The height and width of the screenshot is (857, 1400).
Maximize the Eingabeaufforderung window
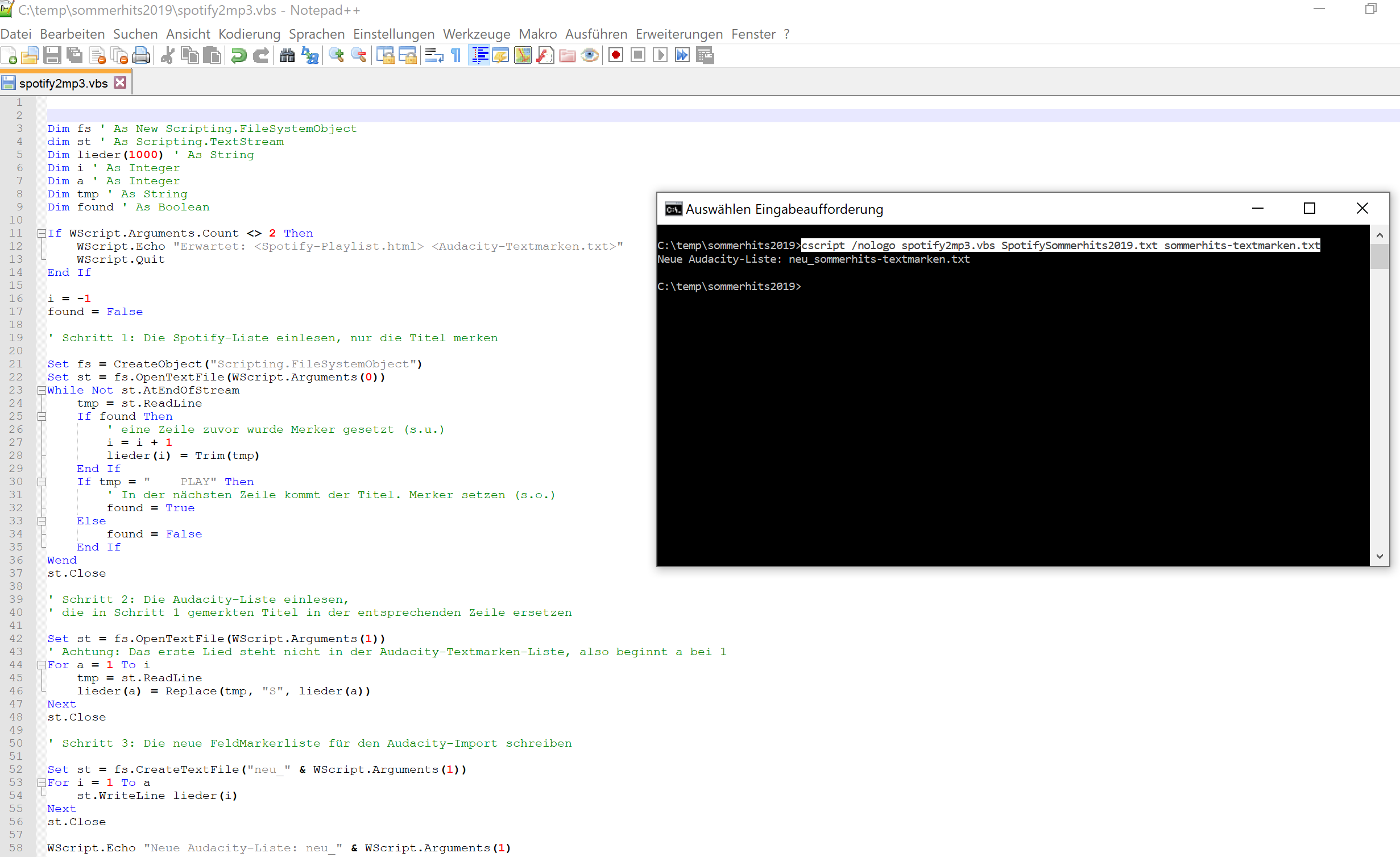(1310, 209)
